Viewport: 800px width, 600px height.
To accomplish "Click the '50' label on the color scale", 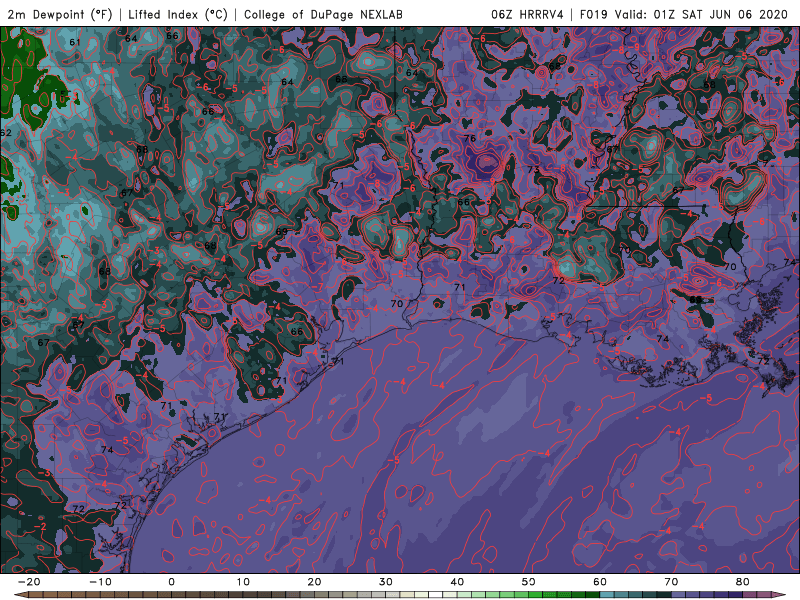I will pos(529,582).
